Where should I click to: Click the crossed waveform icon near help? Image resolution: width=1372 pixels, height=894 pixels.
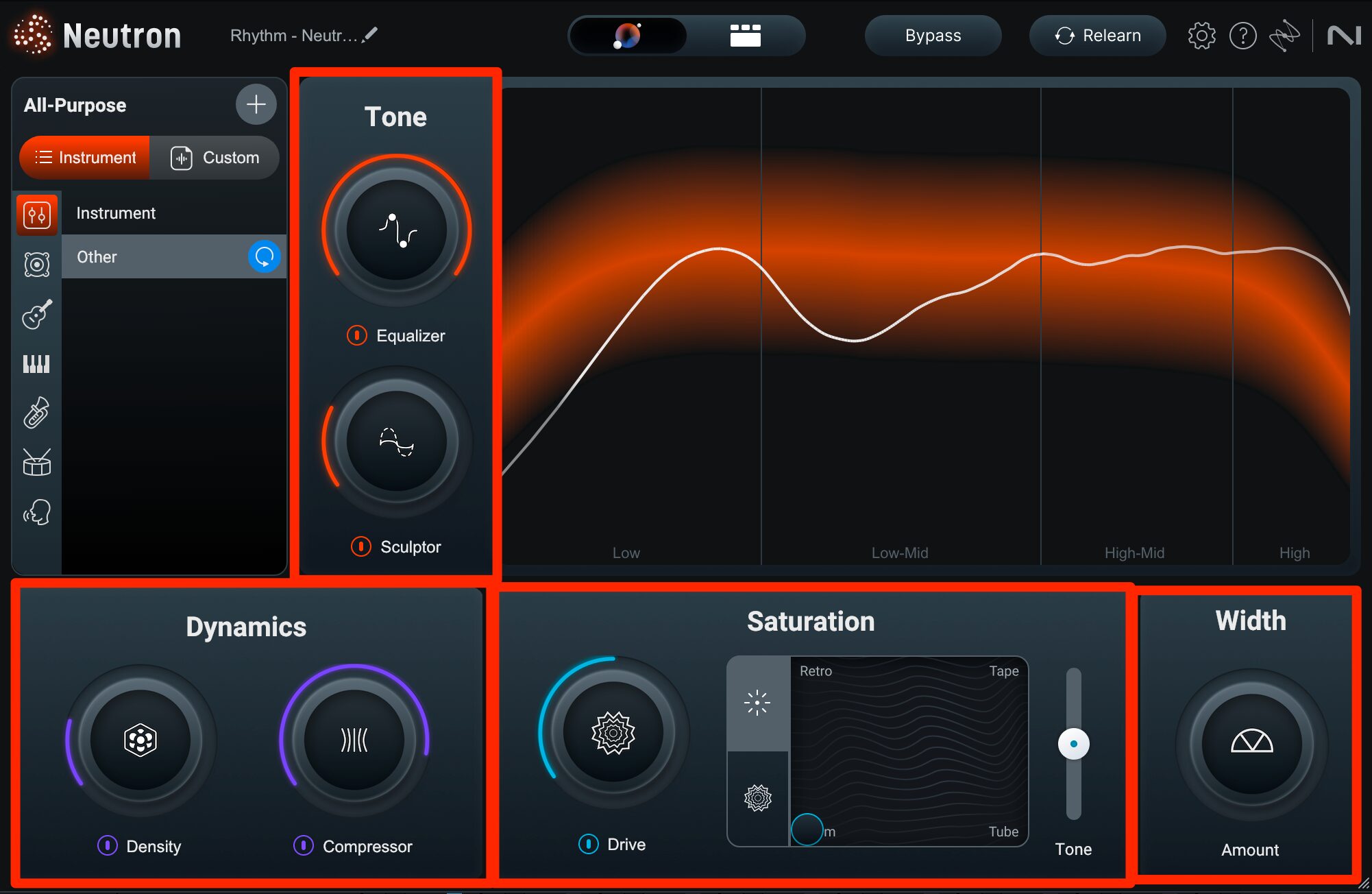point(1284,36)
